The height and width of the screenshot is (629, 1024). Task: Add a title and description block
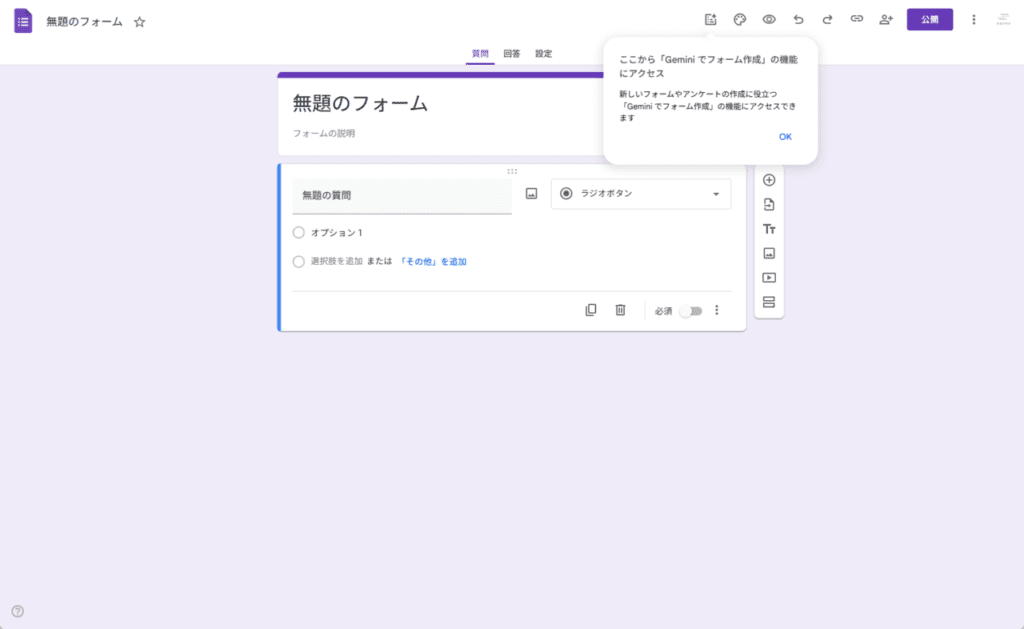click(x=769, y=229)
